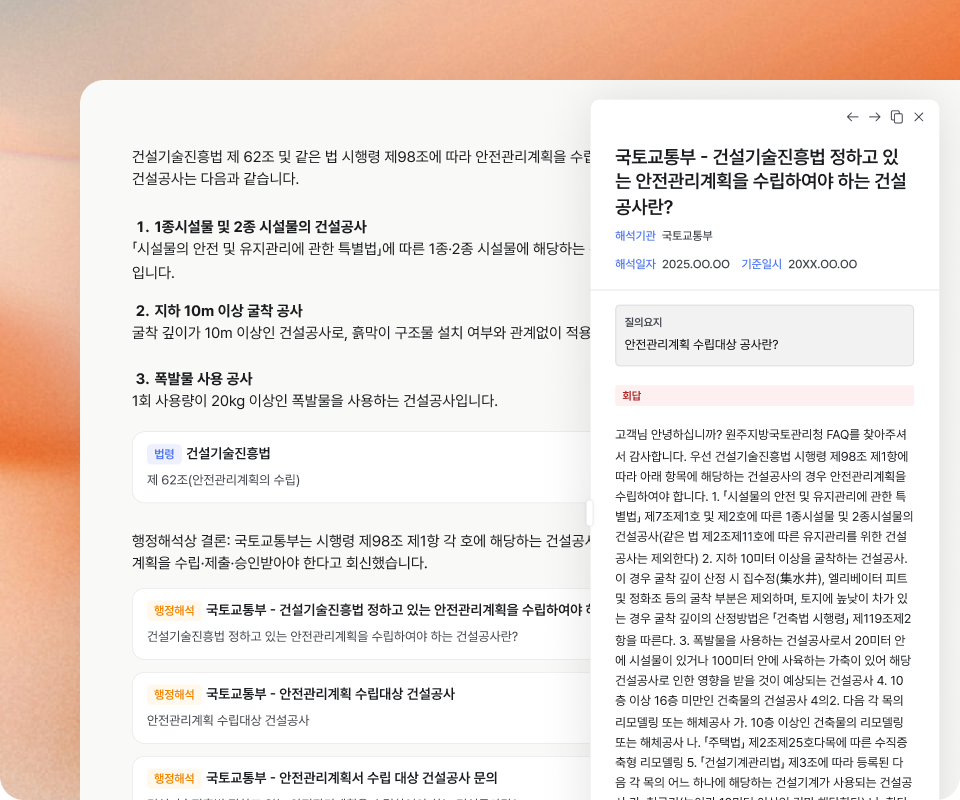Click the side panel title 국토교통부 - 건설기술진흥법

point(760,181)
